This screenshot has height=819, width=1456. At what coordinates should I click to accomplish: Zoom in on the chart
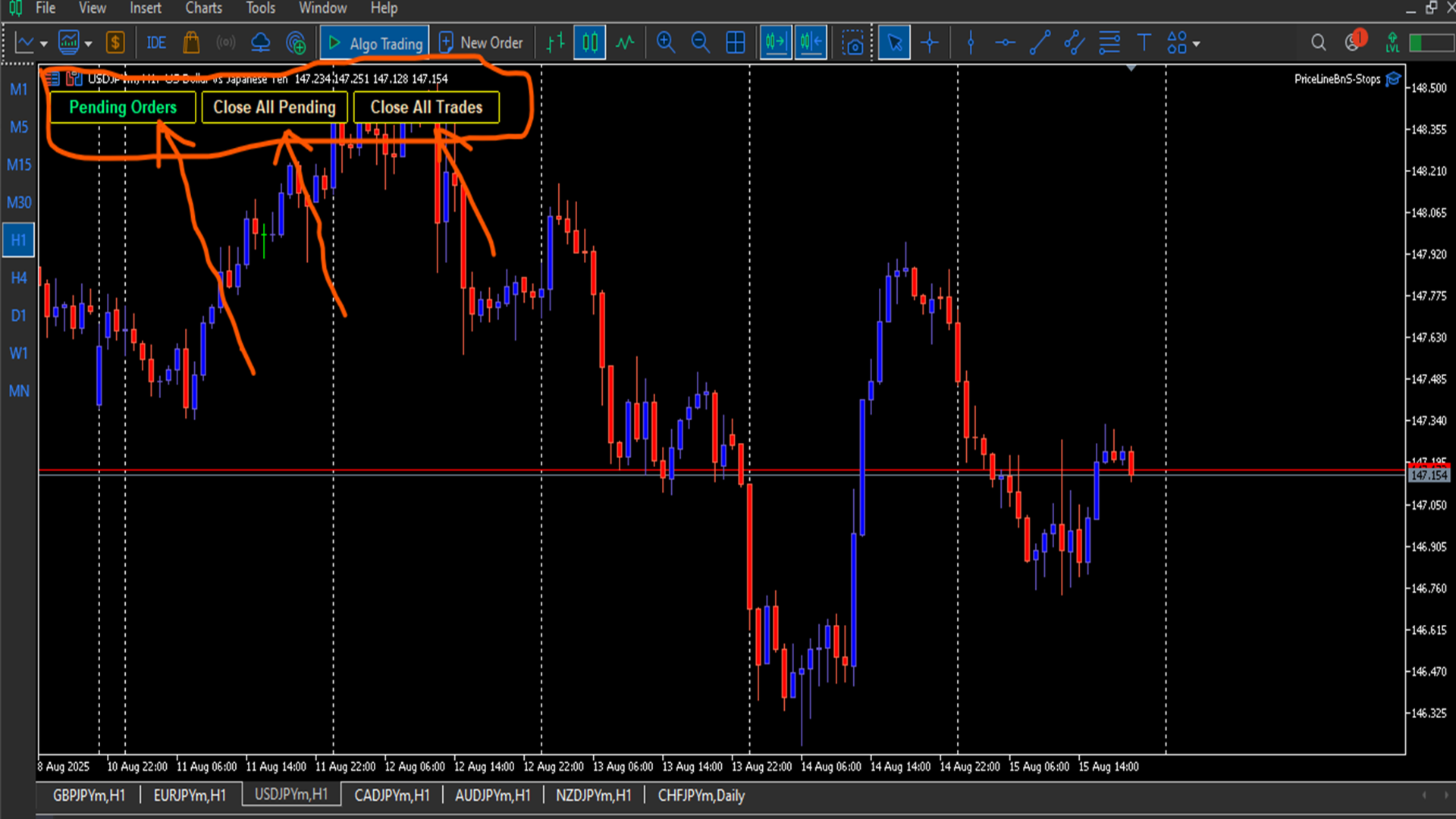click(666, 43)
